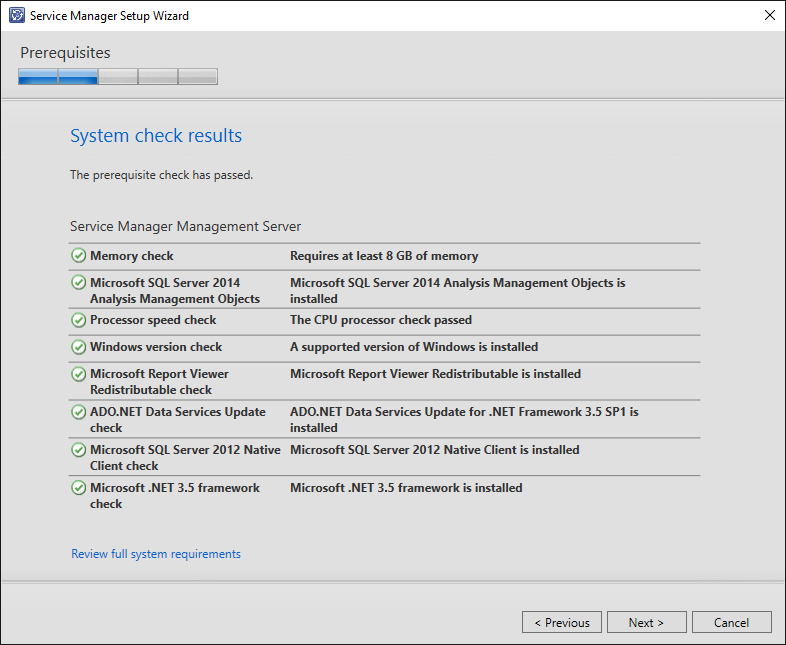Viewport: 786px width, 645px height.
Task: Click 'Service Manager Management Server' section title
Action: 185,227
